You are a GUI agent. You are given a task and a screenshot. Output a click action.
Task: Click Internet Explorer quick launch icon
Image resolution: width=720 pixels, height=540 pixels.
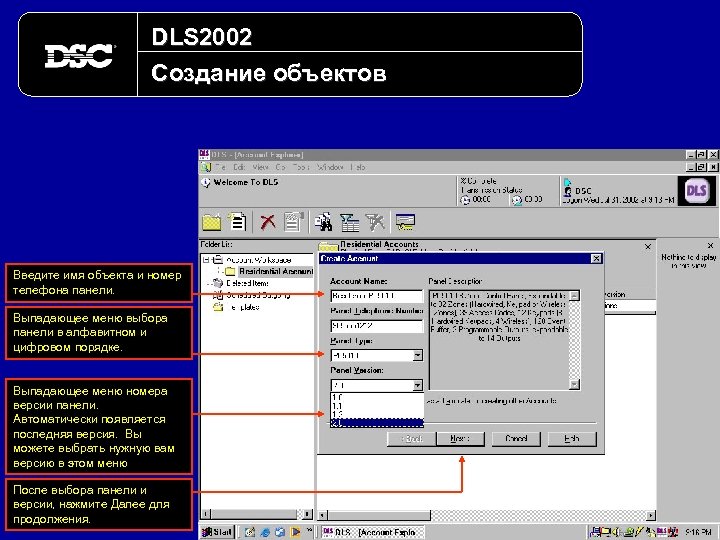point(265,532)
